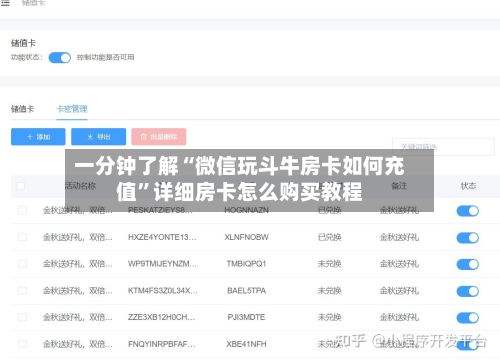Click card code ZZE3XB12H0CH...

click(162, 317)
